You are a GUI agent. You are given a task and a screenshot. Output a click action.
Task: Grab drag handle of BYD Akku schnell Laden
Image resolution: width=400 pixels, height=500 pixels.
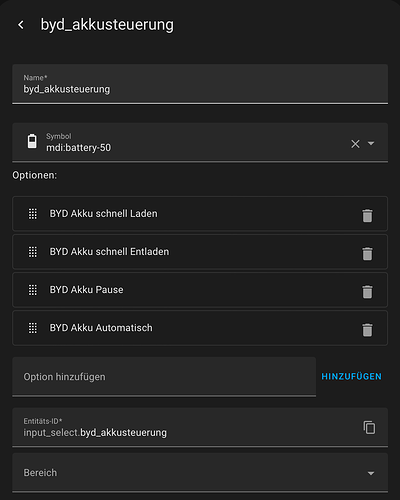(33, 214)
